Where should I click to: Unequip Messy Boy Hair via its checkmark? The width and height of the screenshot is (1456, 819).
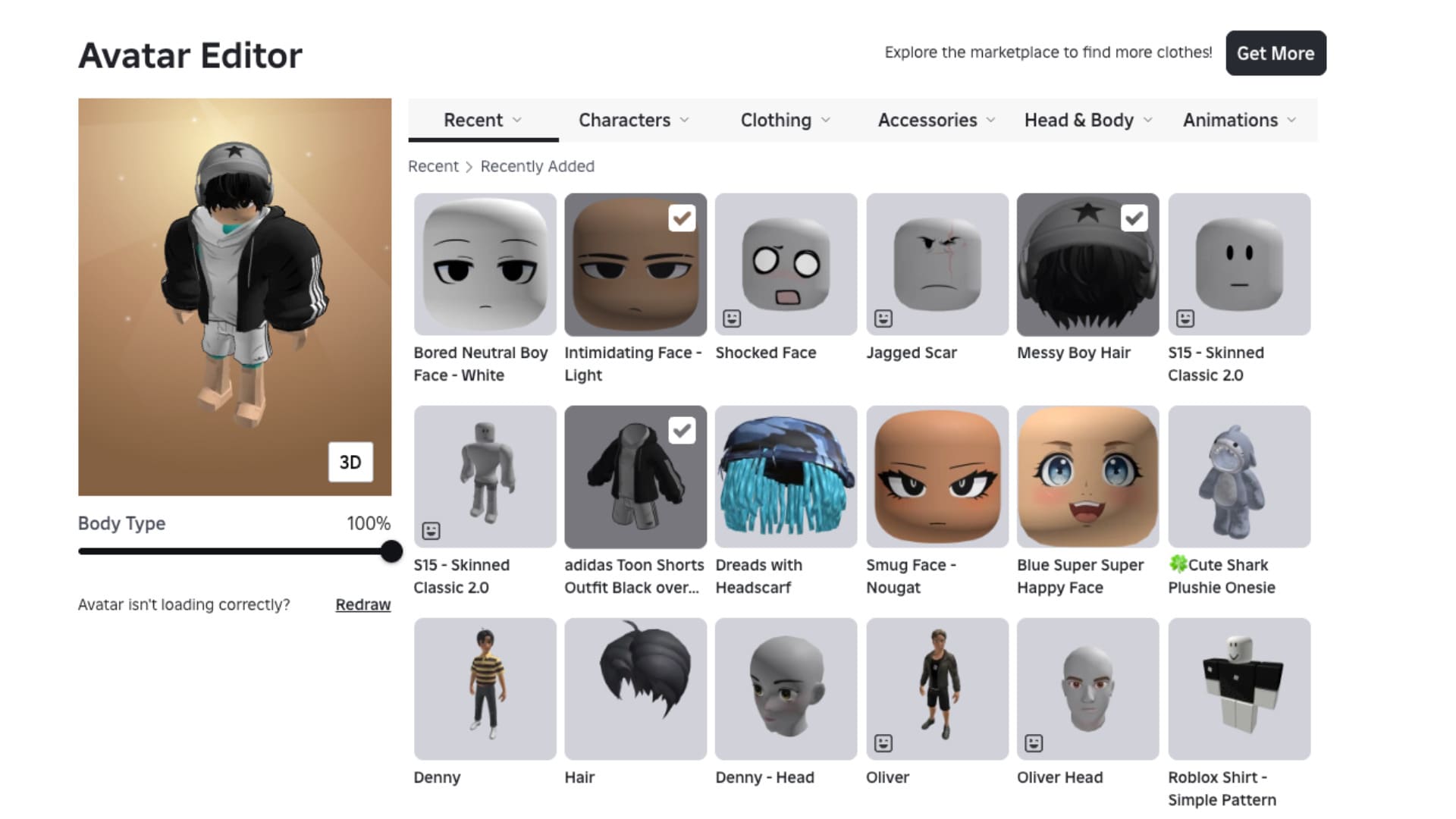point(1134,218)
